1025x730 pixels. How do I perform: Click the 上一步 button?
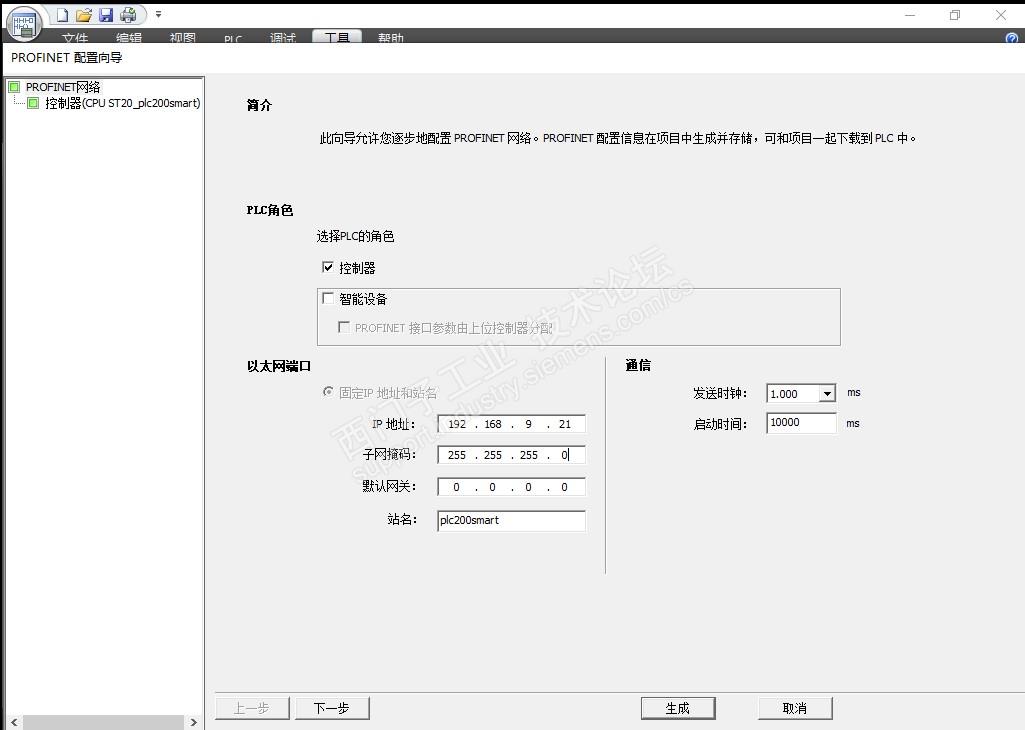(252, 708)
